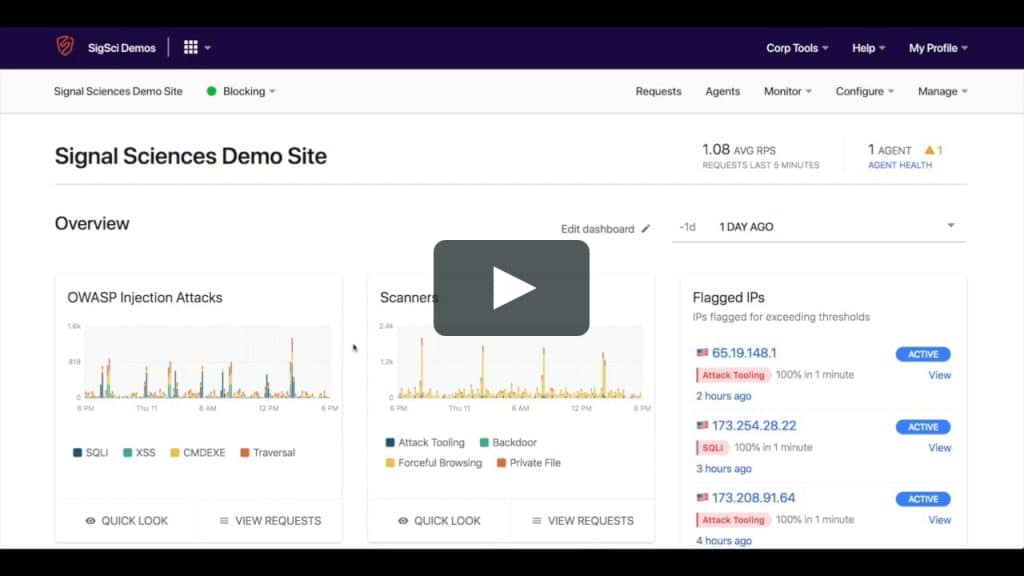Play the video with center play button

(x=511, y=288)
